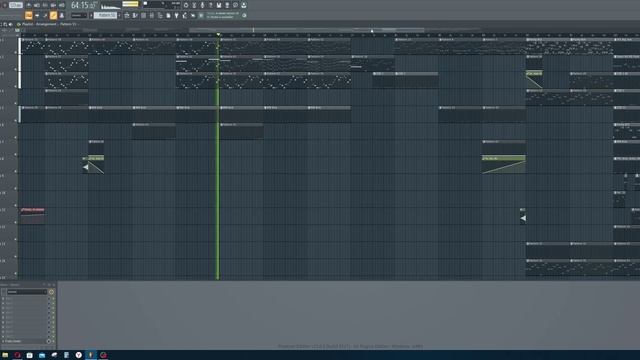The width and height of the screenshot is (640, 360).
Task: Select the Fruity Limiter effect slot
Action: (25, 341)
